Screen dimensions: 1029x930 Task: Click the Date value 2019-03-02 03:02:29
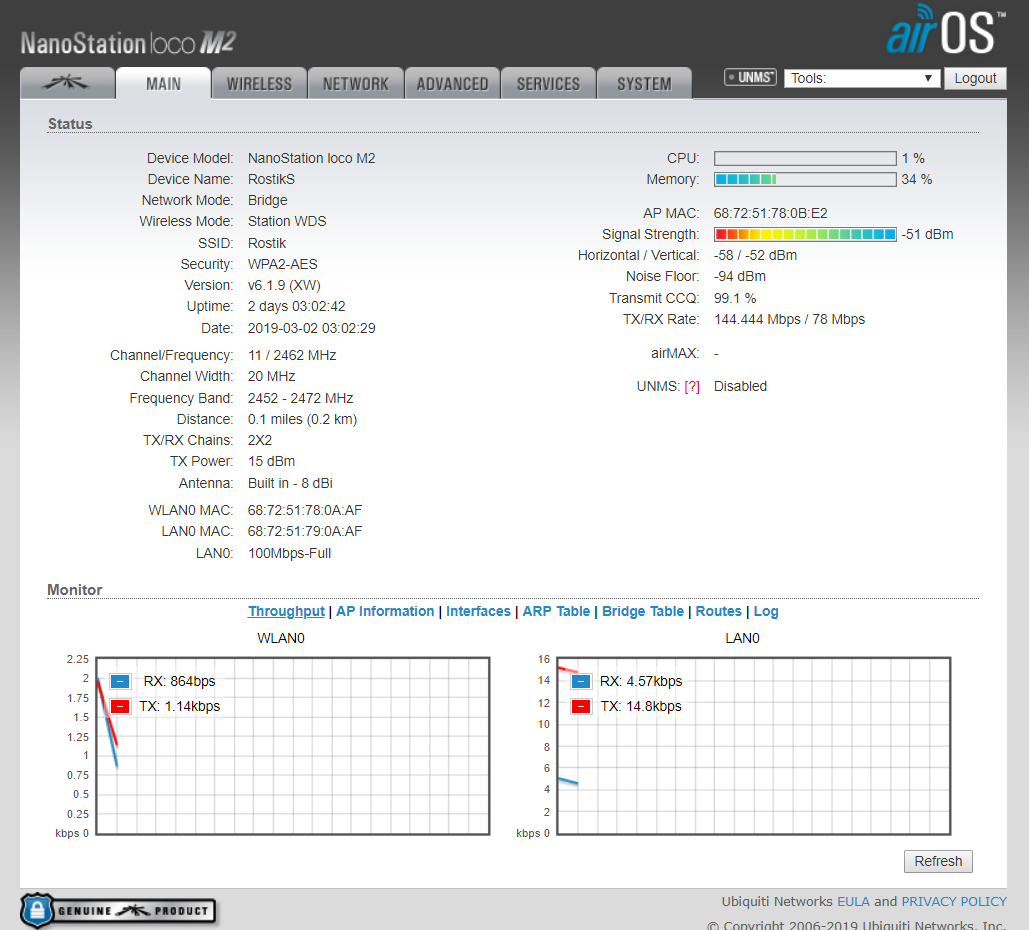[311, 328]
